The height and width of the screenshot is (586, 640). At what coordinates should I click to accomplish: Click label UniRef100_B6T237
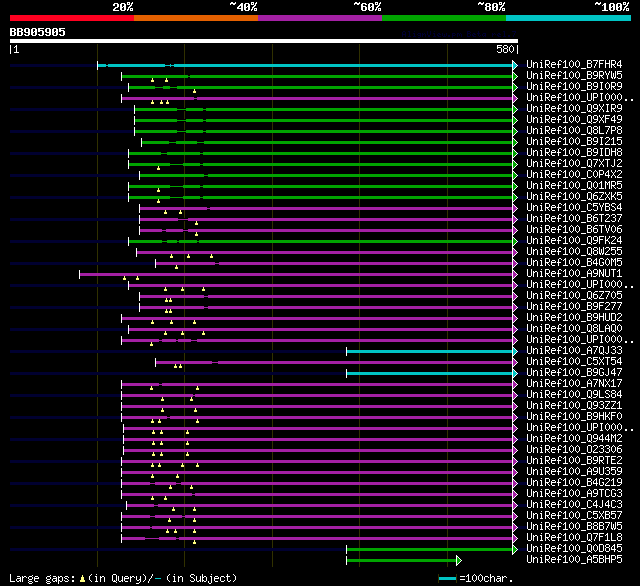pos(574,219)
